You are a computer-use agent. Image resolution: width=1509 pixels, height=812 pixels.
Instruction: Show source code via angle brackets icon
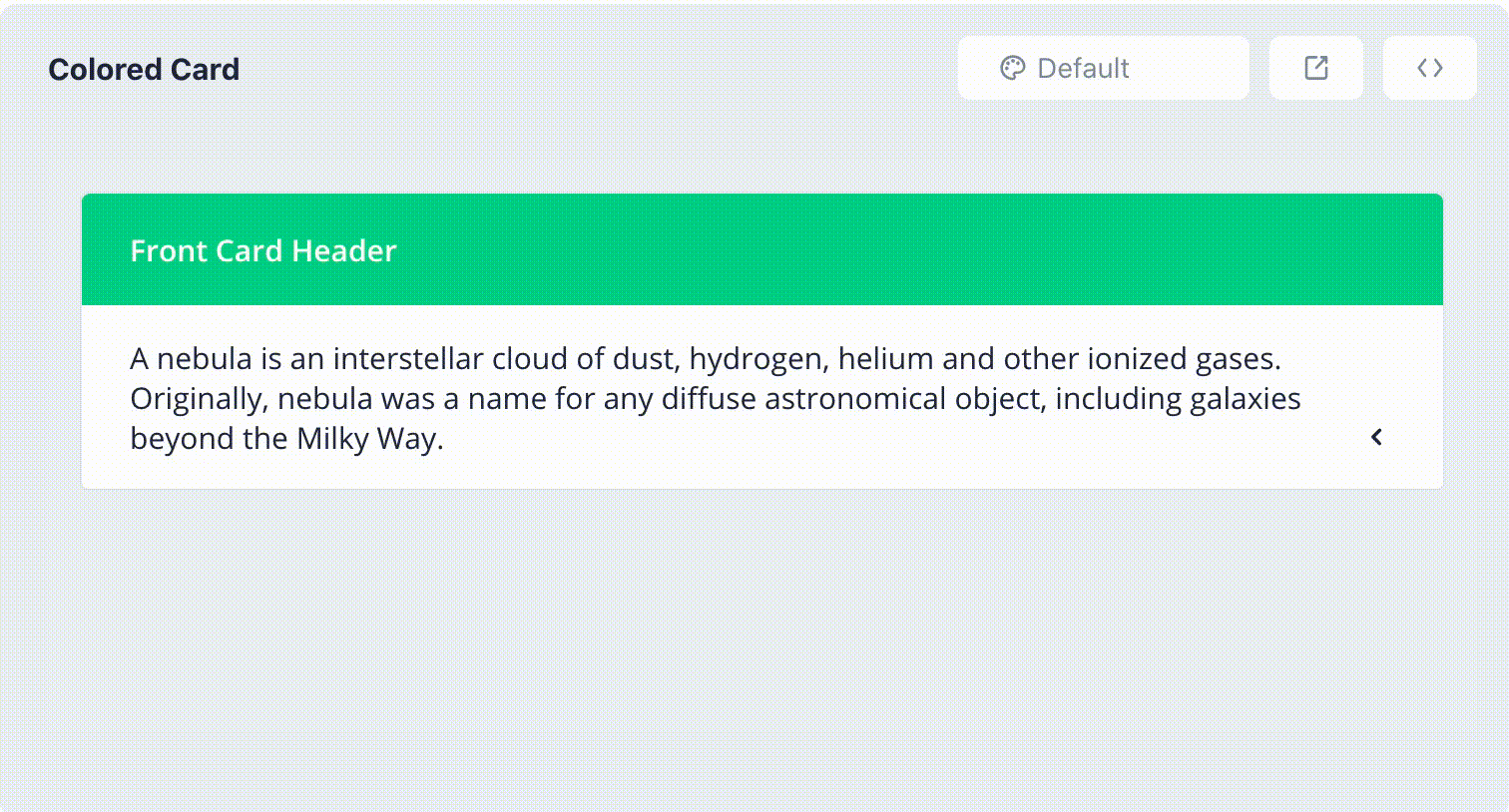(x=1430, y=68)
